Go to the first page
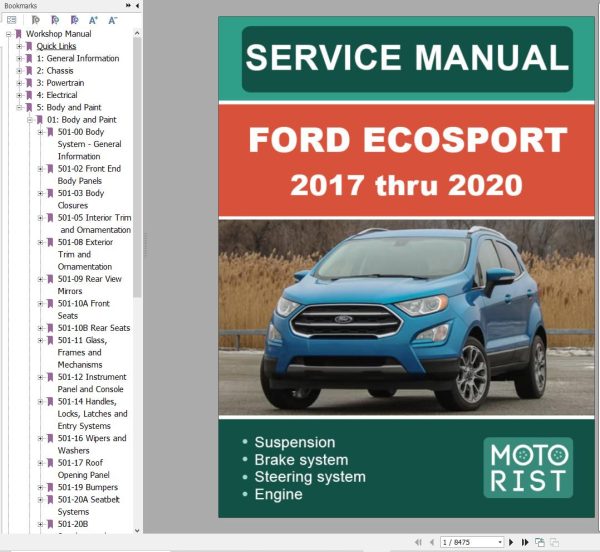Viewport: 600px width, 552px height. pos(418,542)
